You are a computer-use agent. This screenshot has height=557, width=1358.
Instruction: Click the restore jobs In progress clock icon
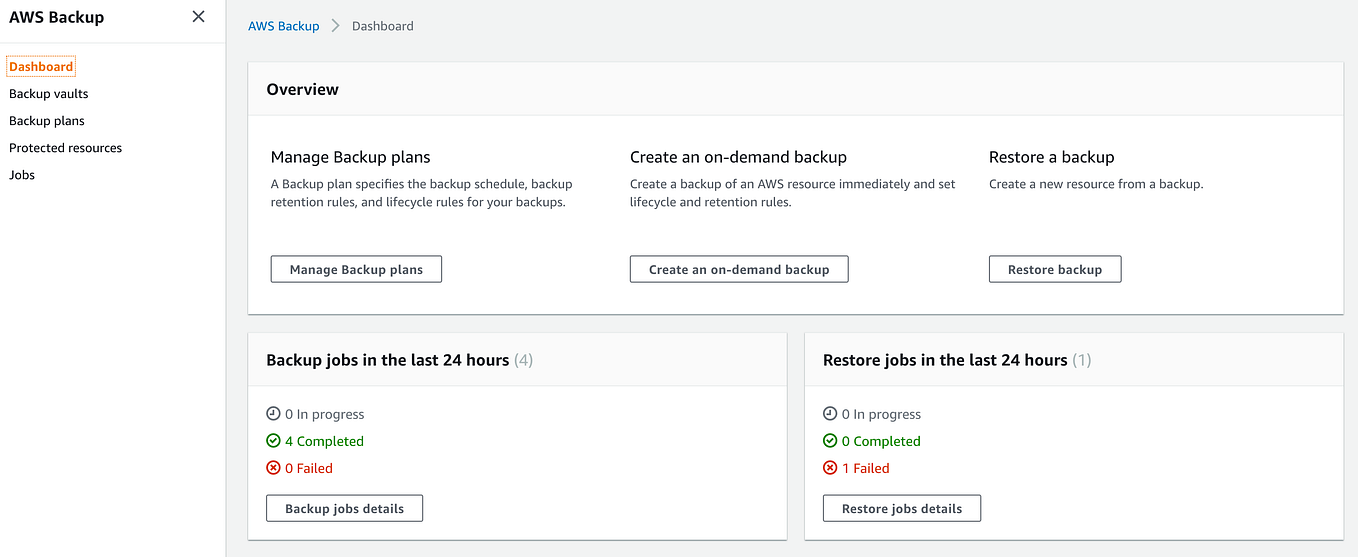[x=830, y=414]
